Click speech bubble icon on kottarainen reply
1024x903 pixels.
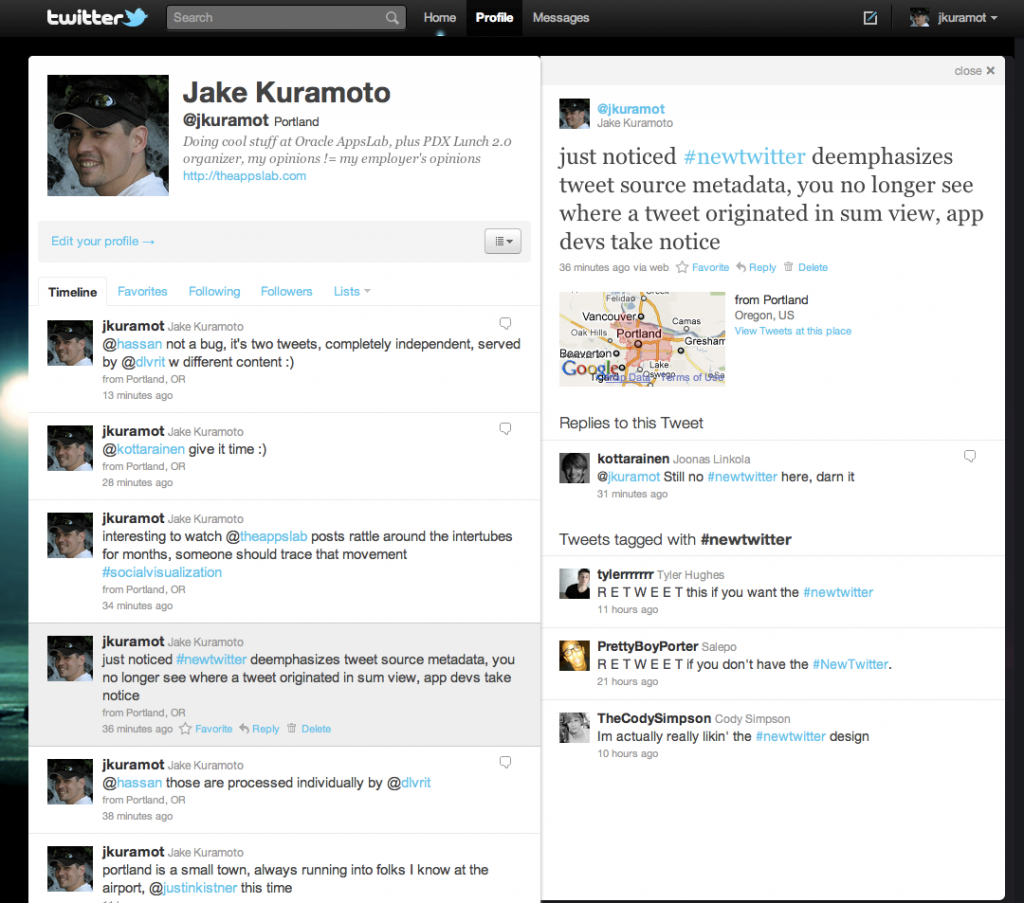pos(970,456)
